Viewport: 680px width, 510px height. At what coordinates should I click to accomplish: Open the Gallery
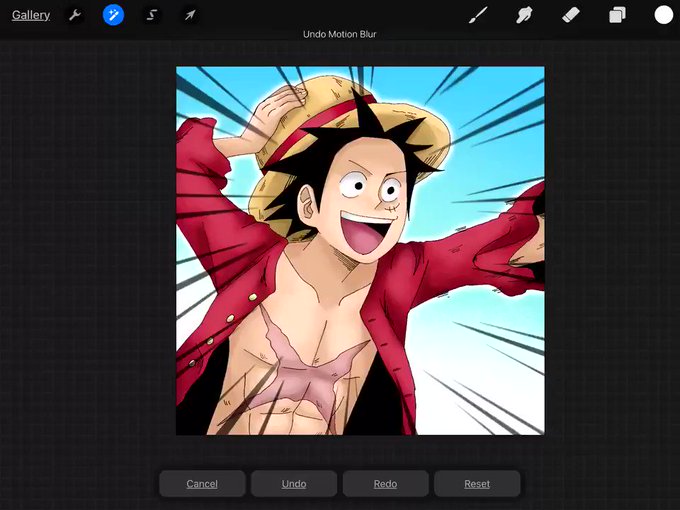[31, 15]
